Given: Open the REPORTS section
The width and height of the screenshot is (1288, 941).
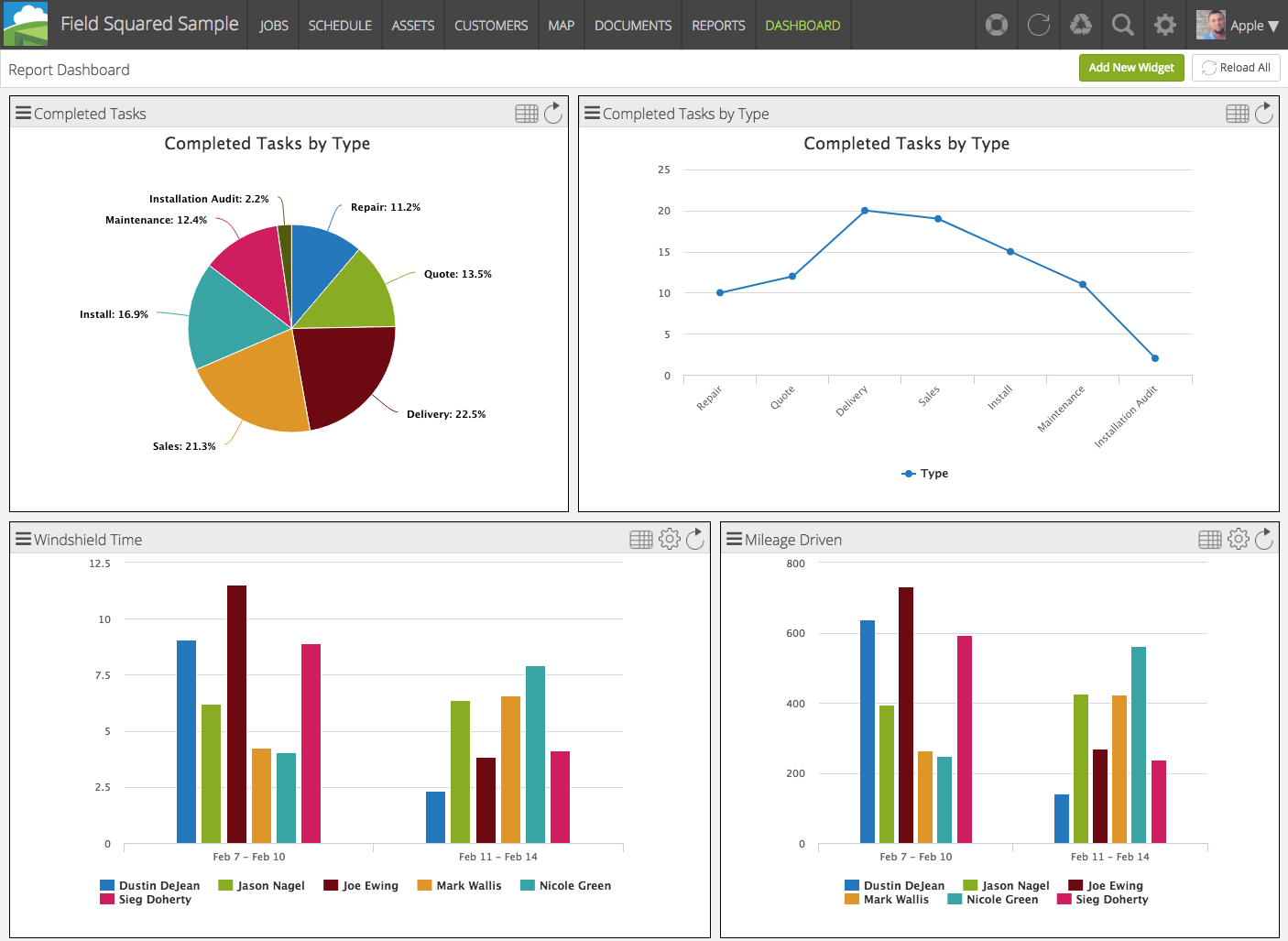Looking at the screenshot, I should [718, 26].
